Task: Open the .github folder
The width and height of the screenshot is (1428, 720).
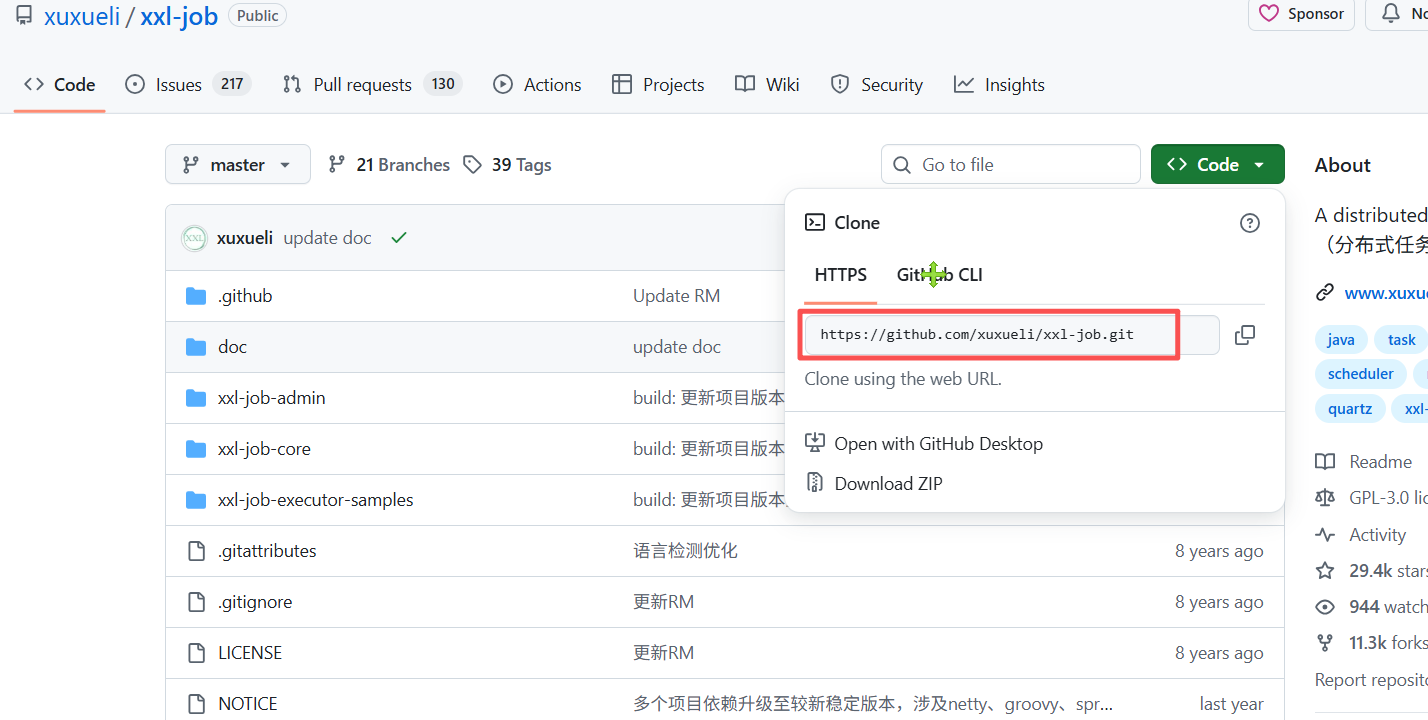Action: [x=245, y=296]
